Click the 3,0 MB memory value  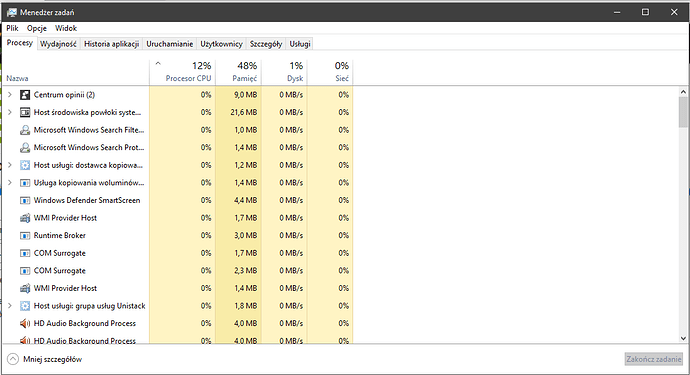click(246, 235)
